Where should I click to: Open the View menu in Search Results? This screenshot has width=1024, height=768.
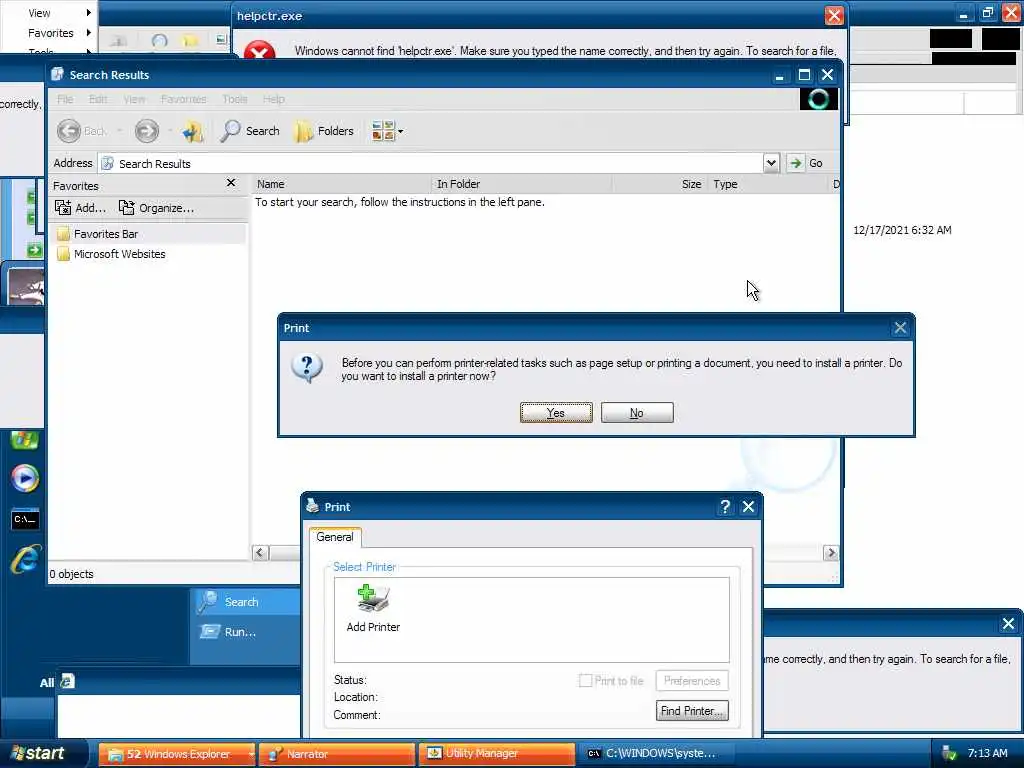(135, 99)
